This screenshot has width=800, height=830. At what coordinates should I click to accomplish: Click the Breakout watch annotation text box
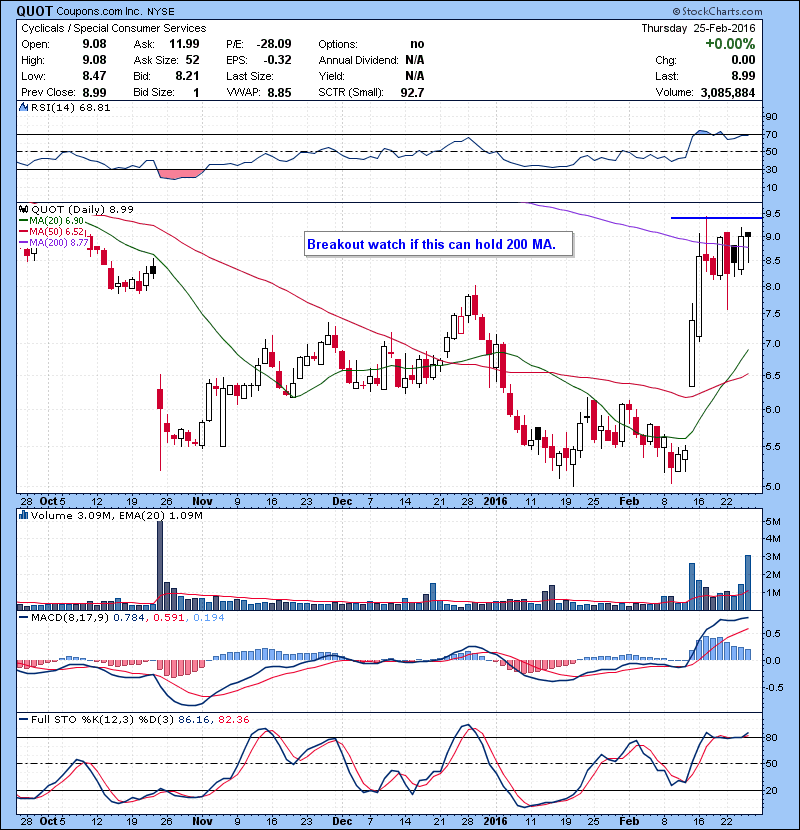click(x=438, y=244)
